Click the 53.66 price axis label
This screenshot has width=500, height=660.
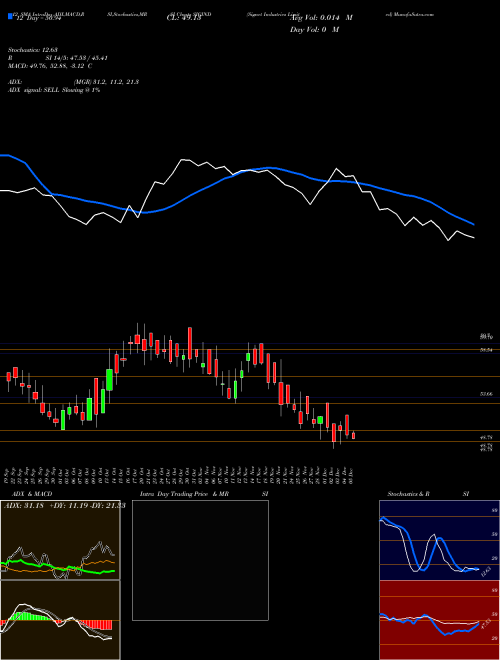(486, 394)
